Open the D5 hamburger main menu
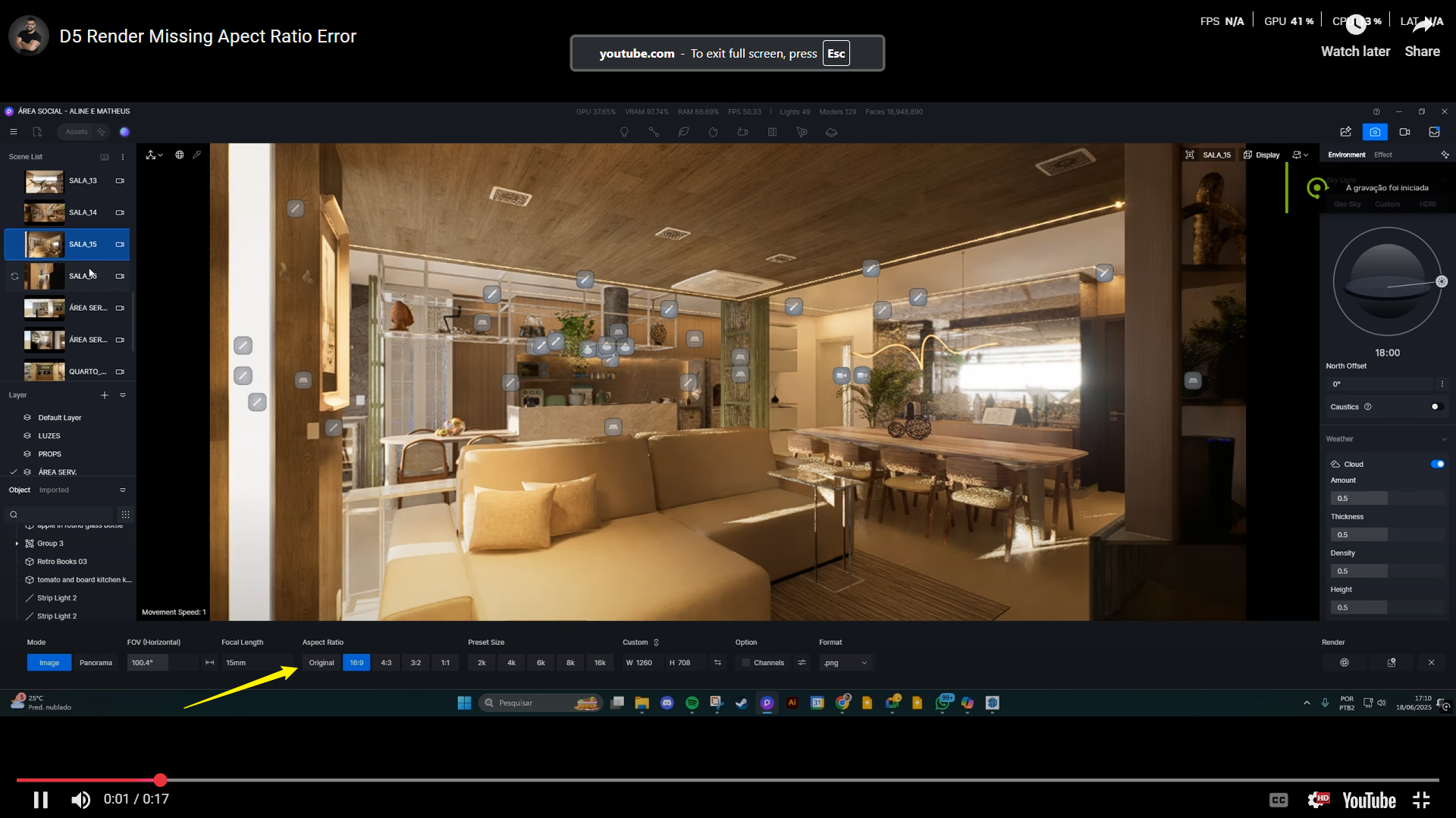Viewport: 1456px width, 818px height. [14, 132]
